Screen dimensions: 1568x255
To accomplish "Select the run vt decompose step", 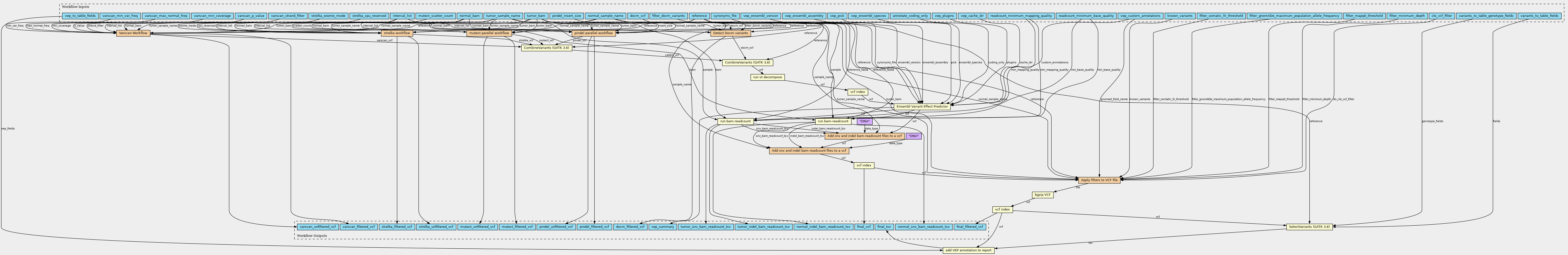I will tap(767, 77).
